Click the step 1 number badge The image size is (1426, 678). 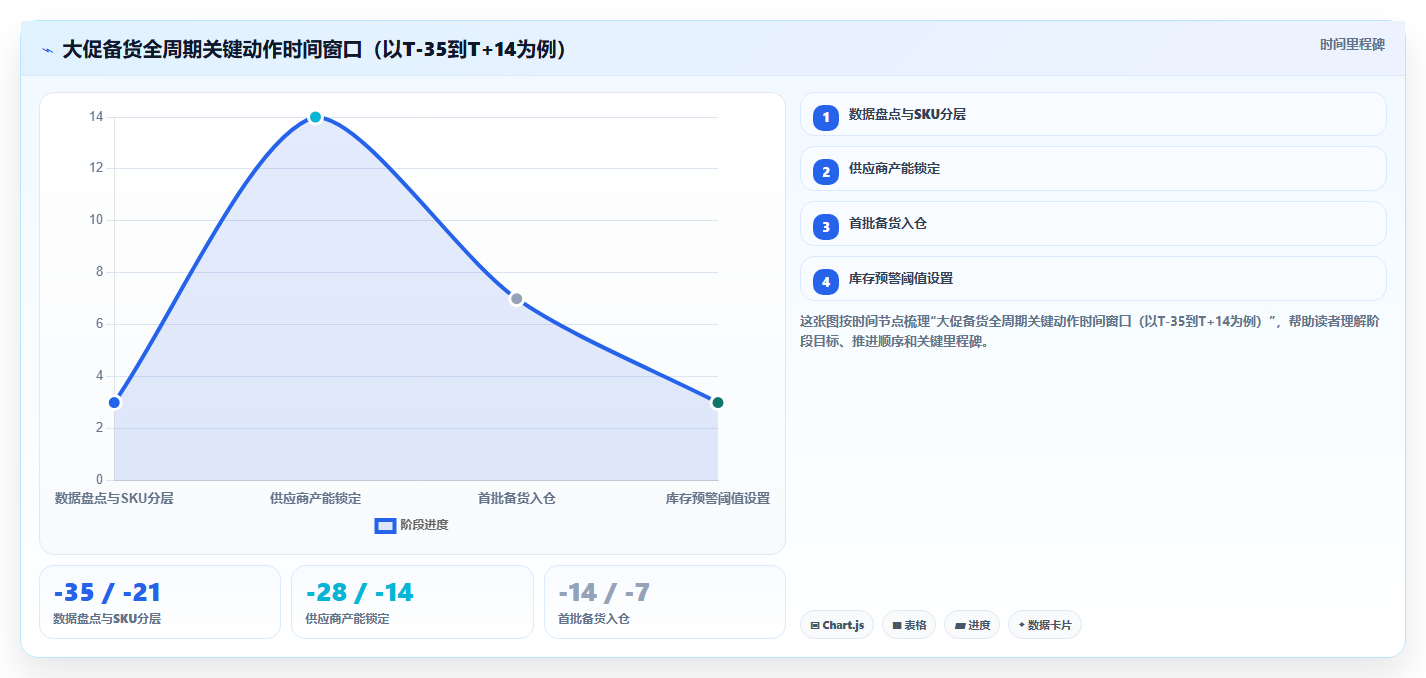[825, 118]
